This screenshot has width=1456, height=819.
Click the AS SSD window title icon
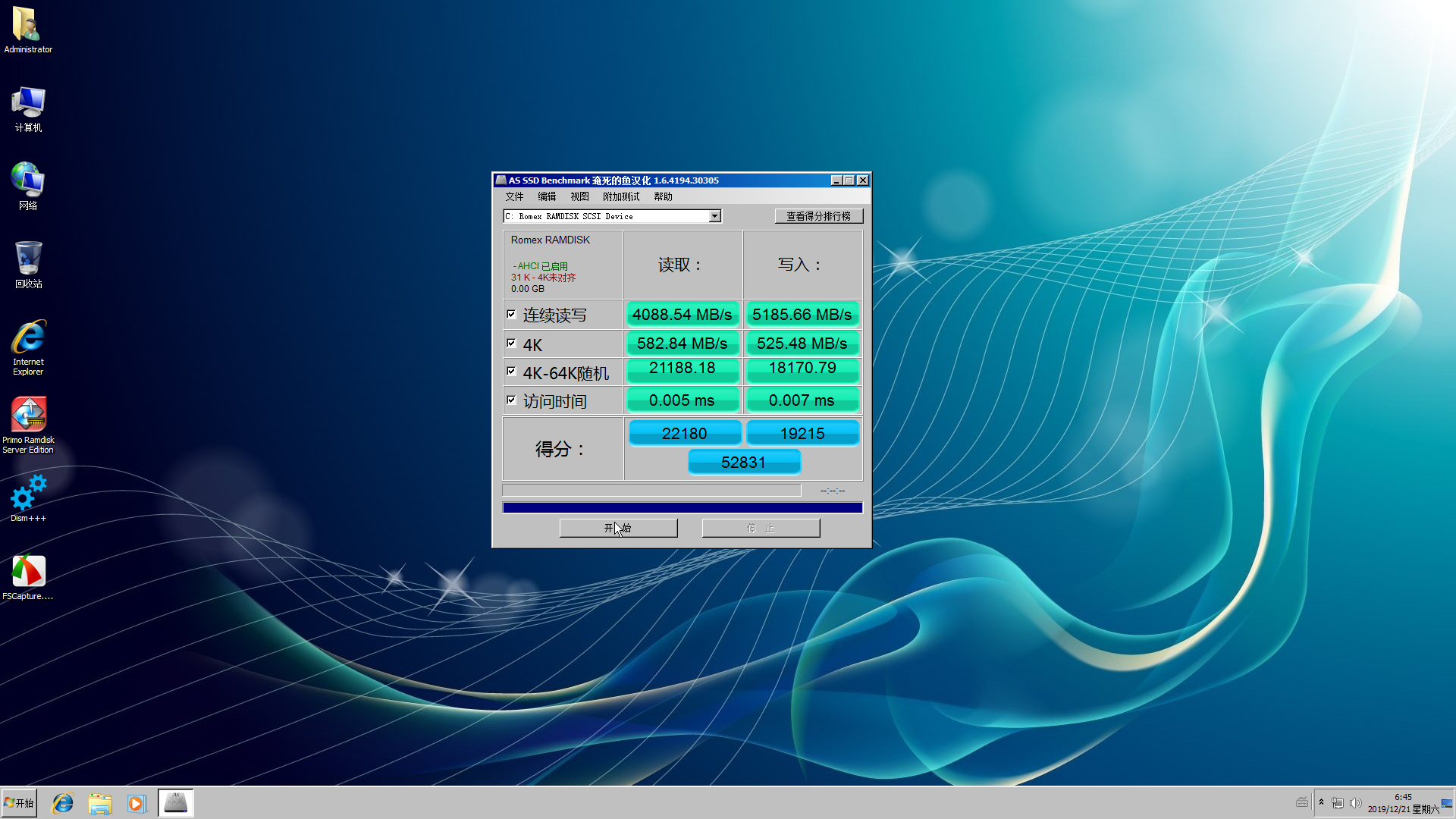coord(500,180)
